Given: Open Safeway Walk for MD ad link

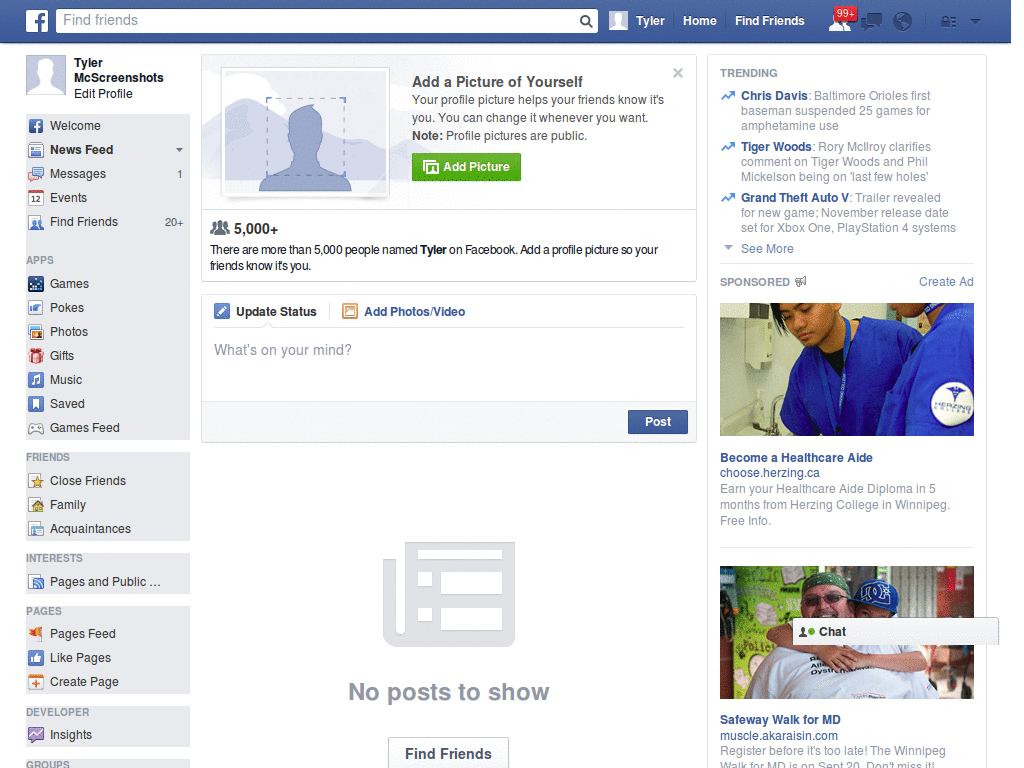Looking at the screenshot, I should 780,720.
